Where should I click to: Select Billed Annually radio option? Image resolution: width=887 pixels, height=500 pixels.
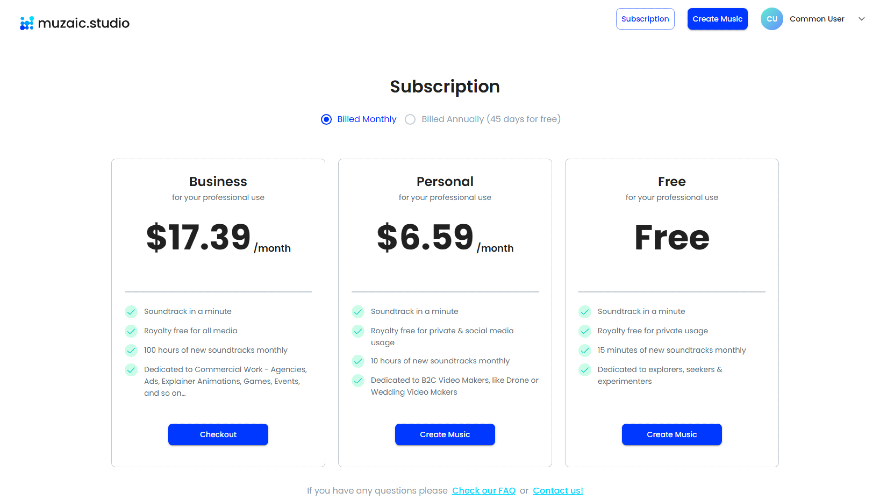410,119
